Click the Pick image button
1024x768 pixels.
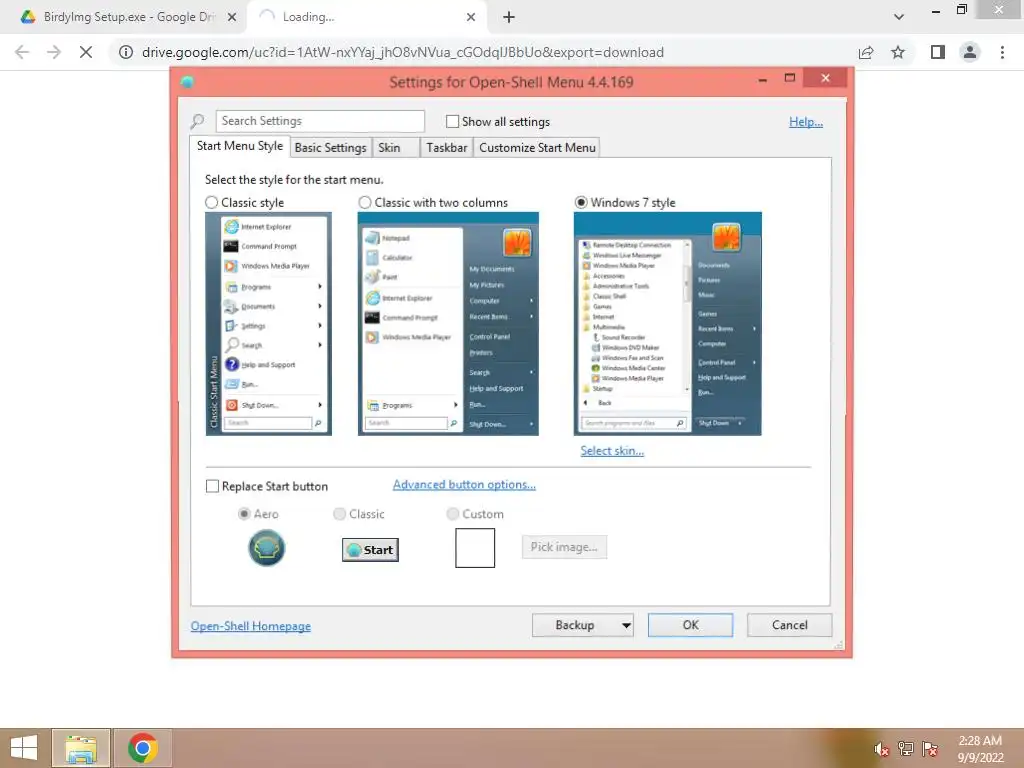564,547
